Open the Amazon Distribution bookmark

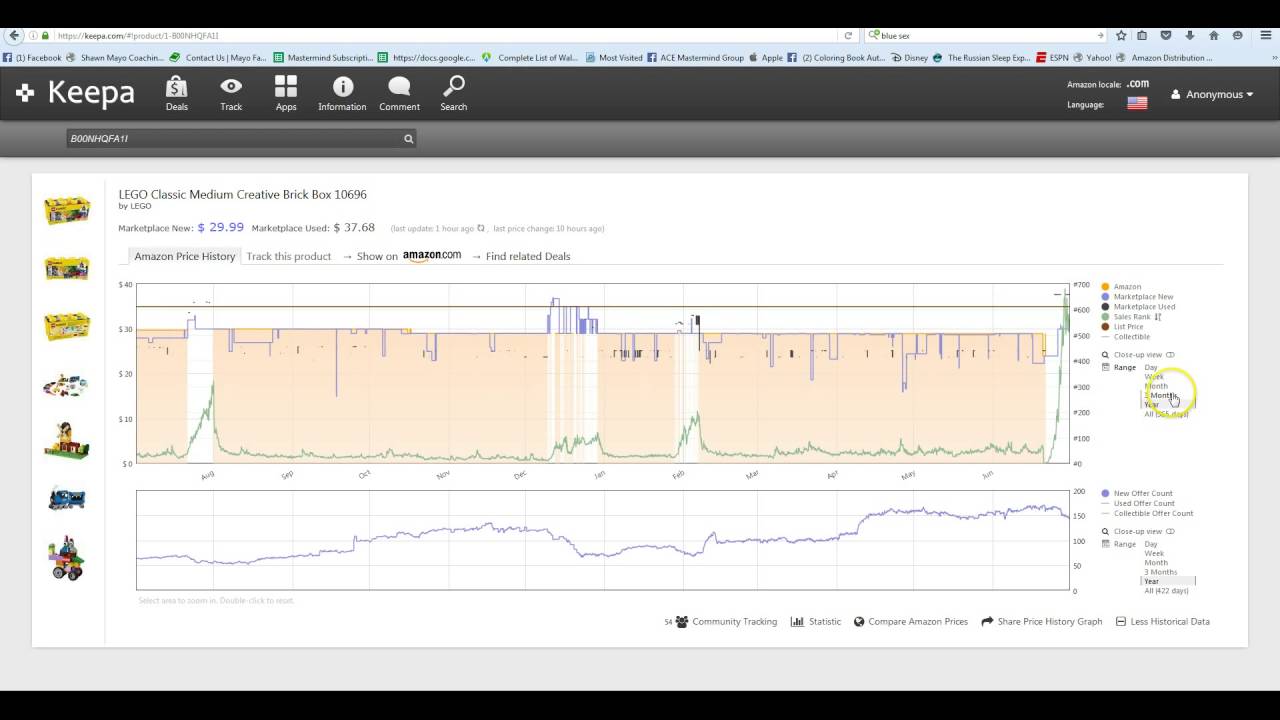coord(1165,58)
